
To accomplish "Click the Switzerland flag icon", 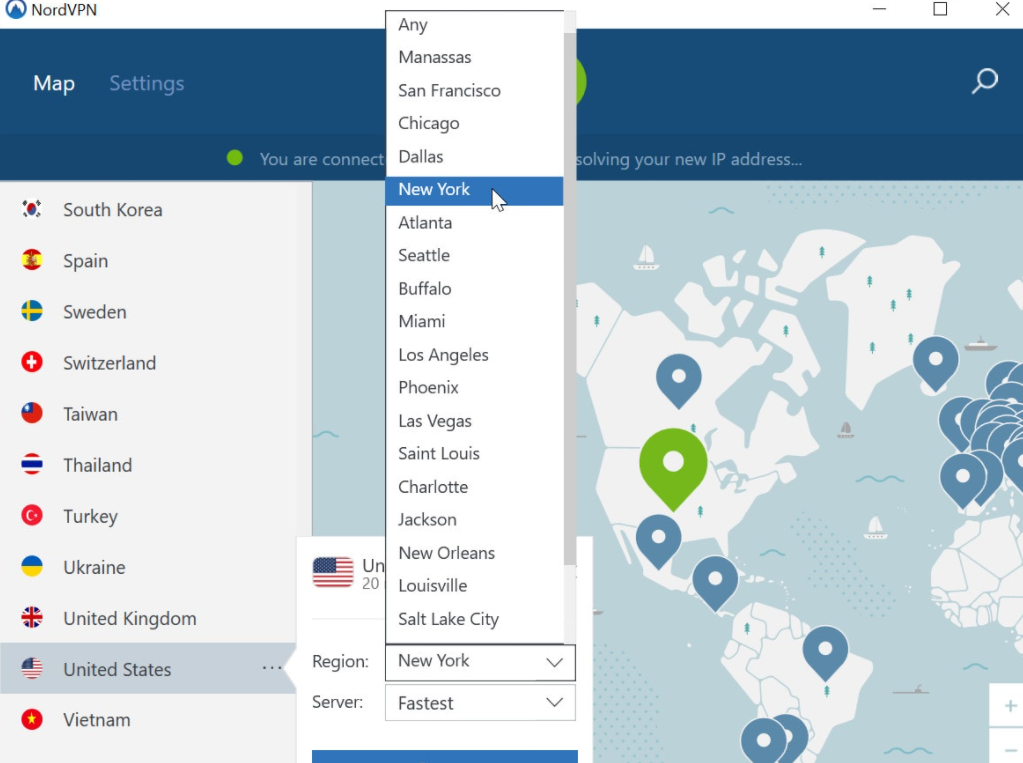I will coord(32,362).
